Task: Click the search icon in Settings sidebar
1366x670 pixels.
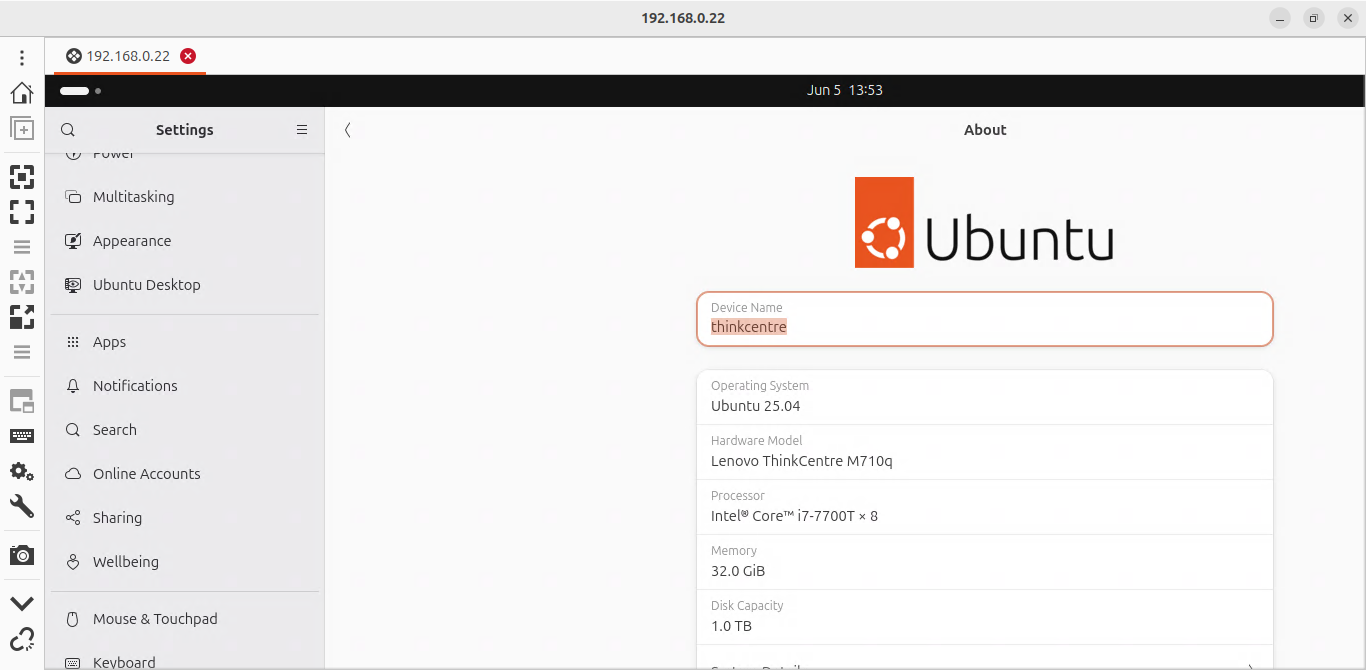Action: [x=67, y=130]
